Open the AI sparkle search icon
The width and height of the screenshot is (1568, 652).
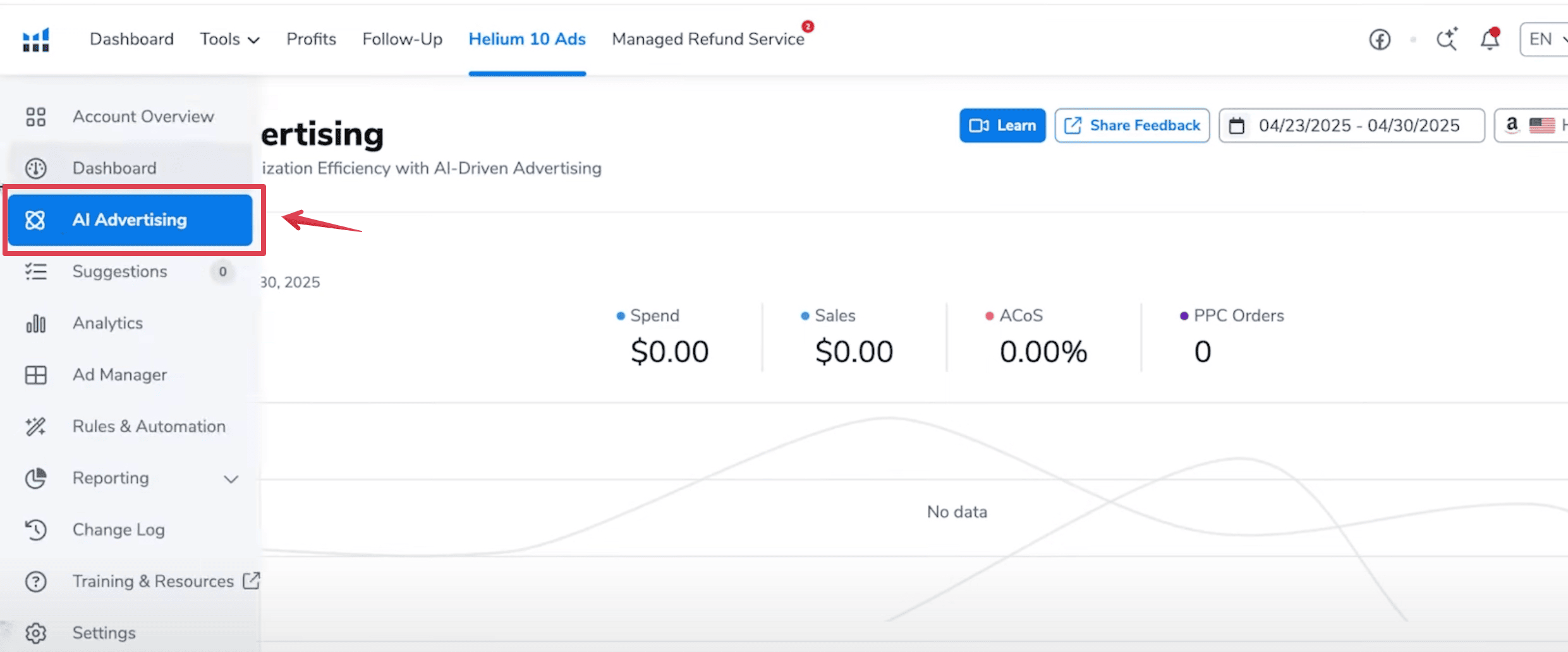(x=1447, y=39)
